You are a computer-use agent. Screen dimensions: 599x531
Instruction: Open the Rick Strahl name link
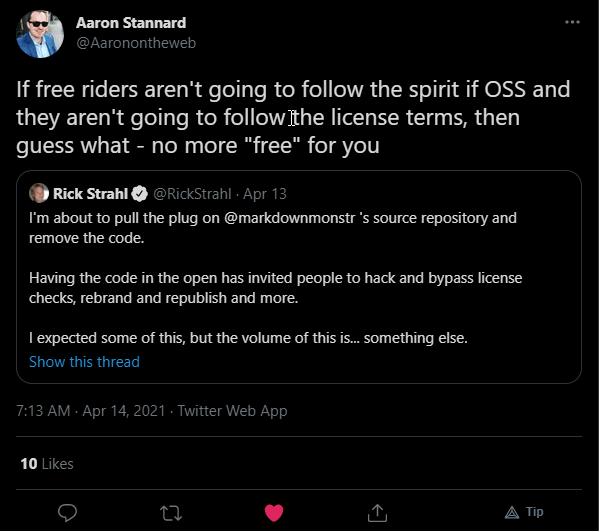(x=90, y=194)
